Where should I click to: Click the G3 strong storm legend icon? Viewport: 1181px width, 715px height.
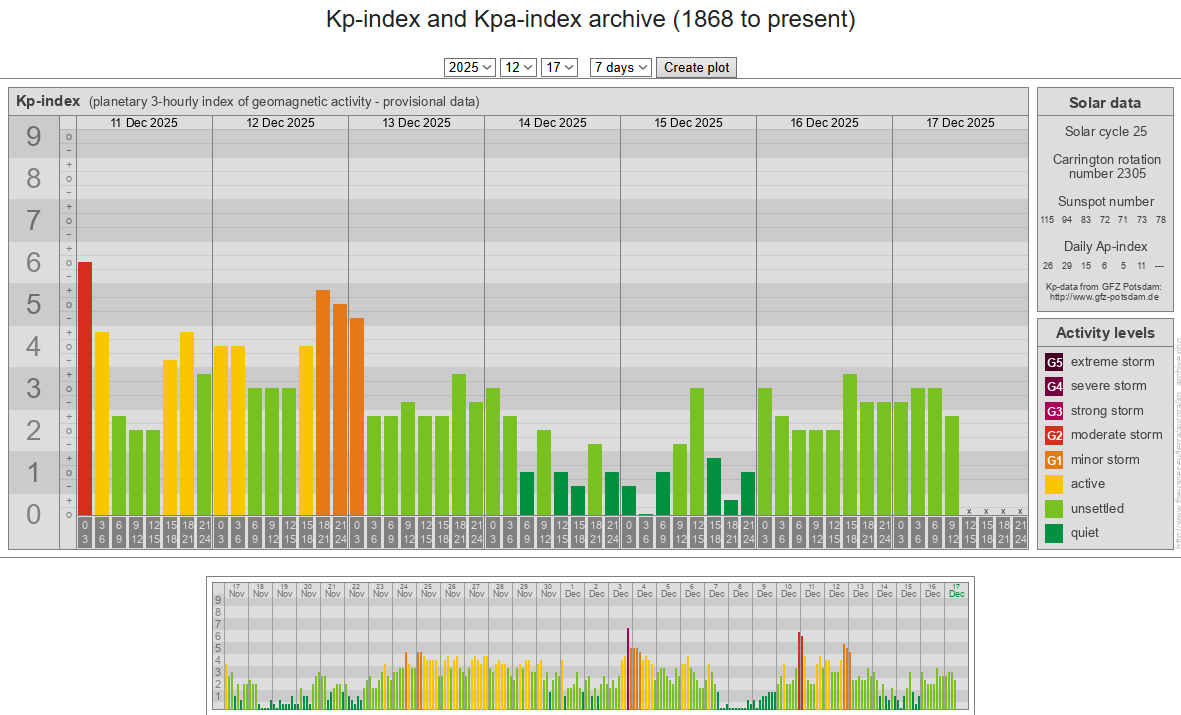[1054, 411]
